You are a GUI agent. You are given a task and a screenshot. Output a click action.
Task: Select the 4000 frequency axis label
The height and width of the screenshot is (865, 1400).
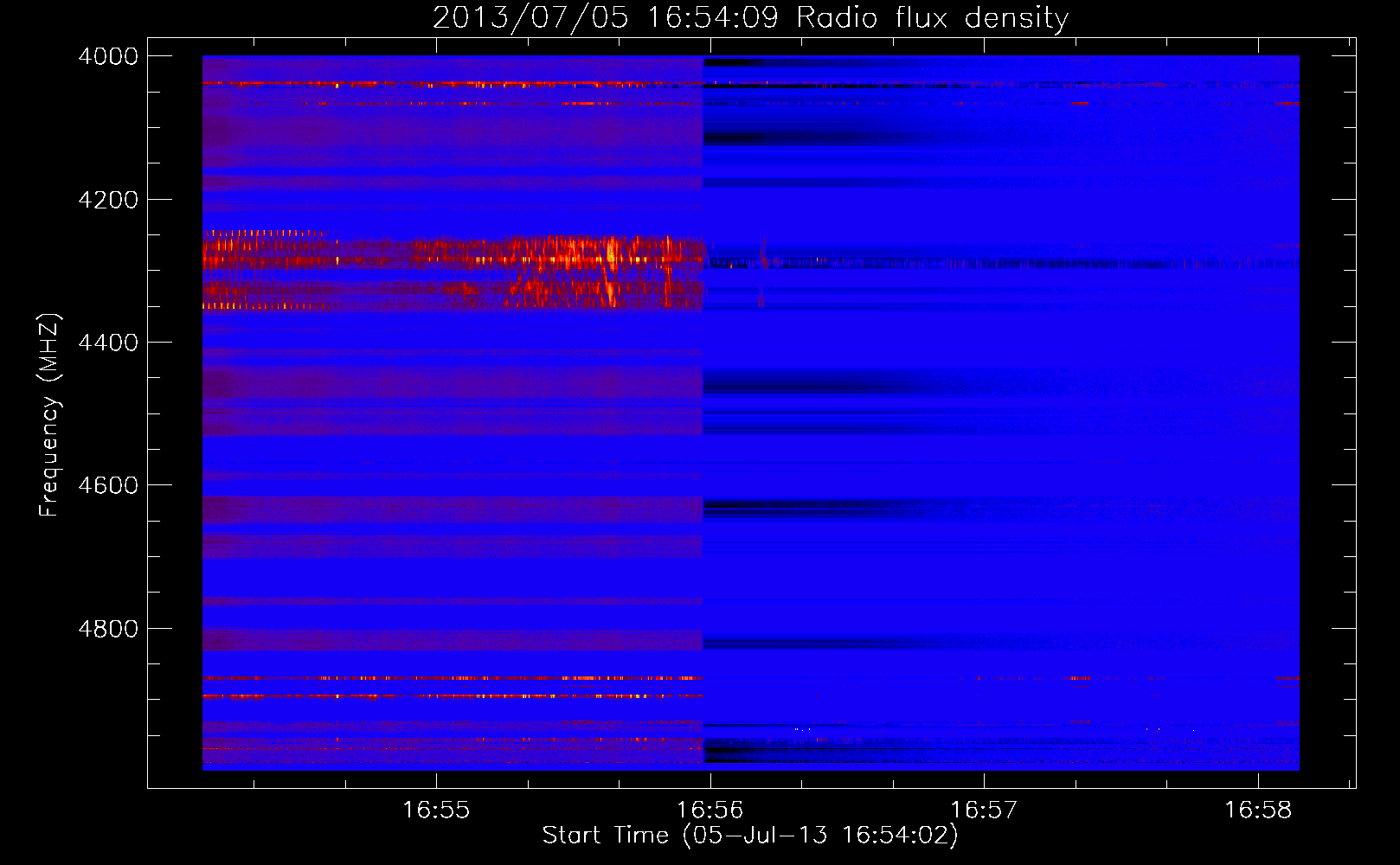coord(108,56)
